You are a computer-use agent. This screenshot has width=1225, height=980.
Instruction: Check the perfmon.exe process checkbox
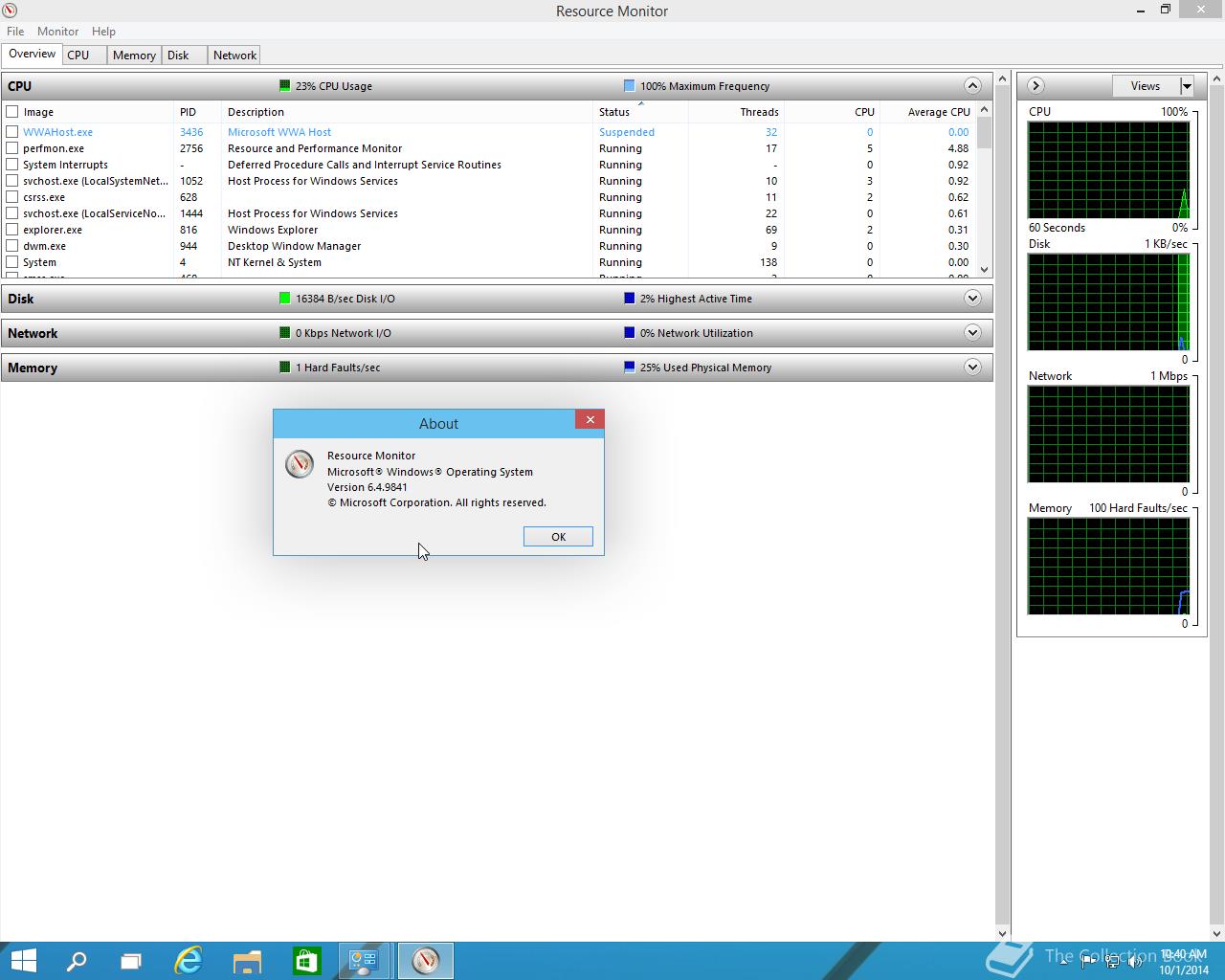12,148
